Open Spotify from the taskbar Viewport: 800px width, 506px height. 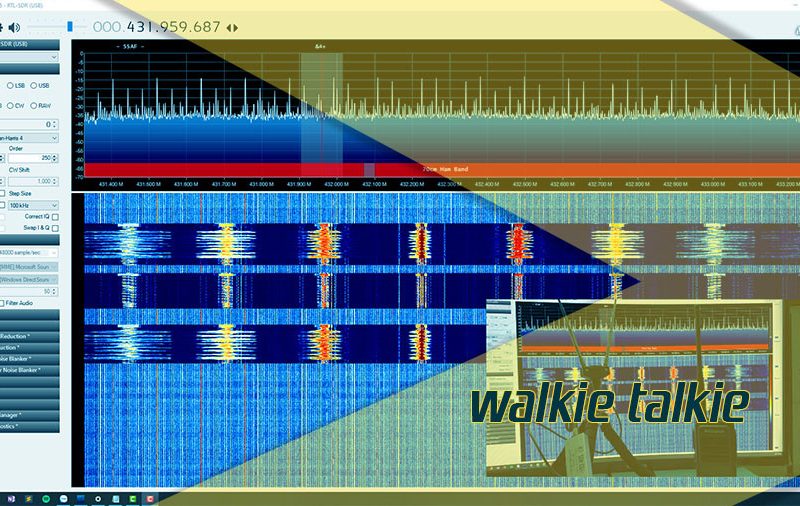coord(46,499)
